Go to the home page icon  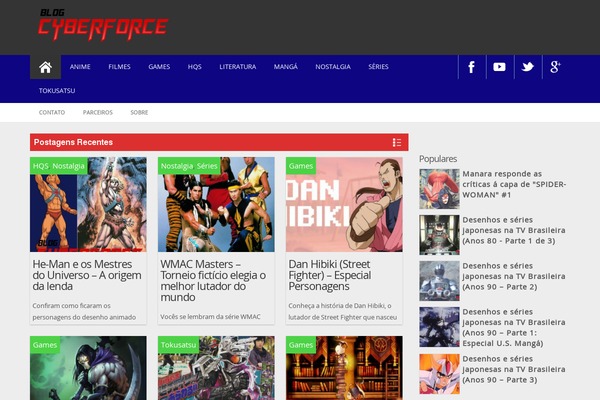(x=45, y=67)
